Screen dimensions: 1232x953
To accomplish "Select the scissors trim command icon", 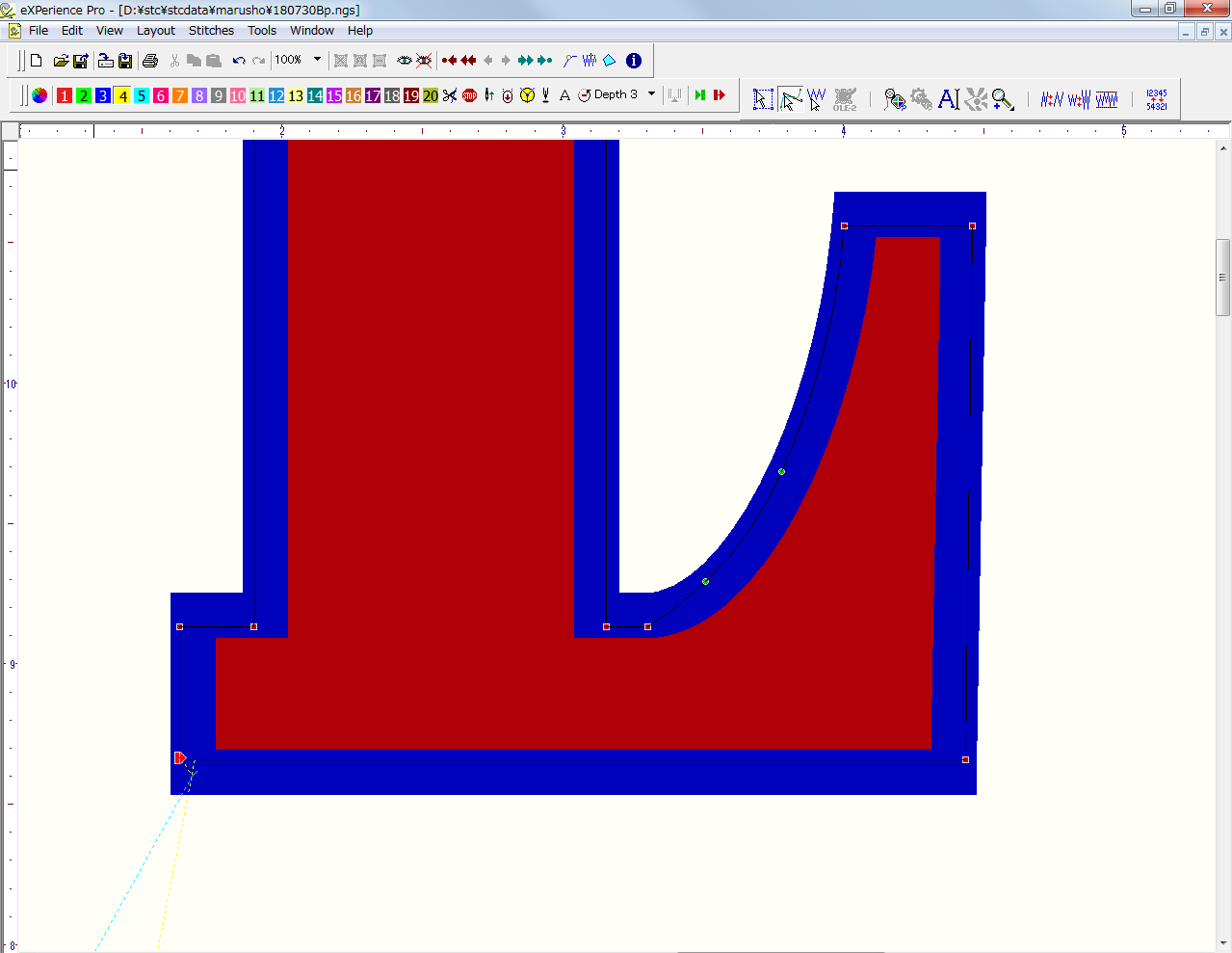I will pyautogui.click(x=450, y=95).
